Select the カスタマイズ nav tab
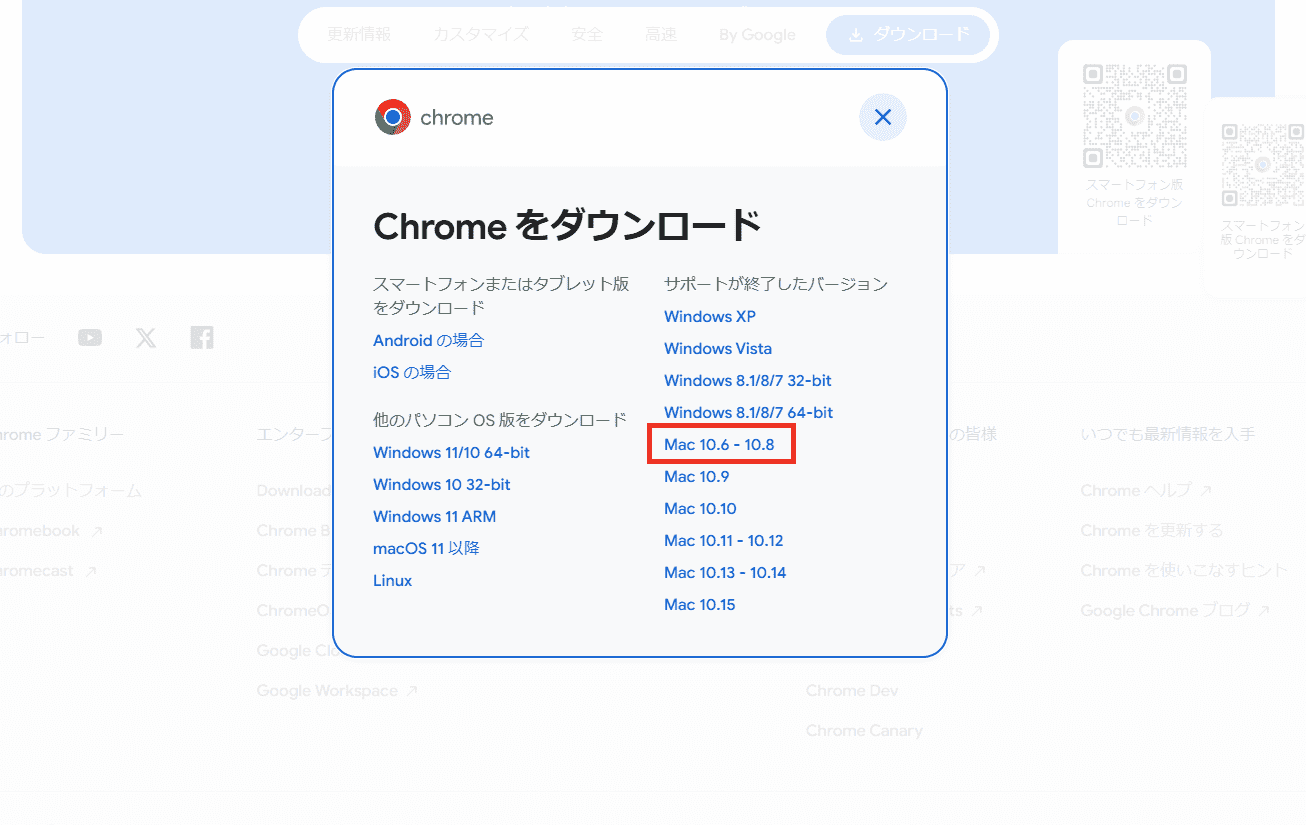Screen dimensions: 1306x825 click(481, 35)
